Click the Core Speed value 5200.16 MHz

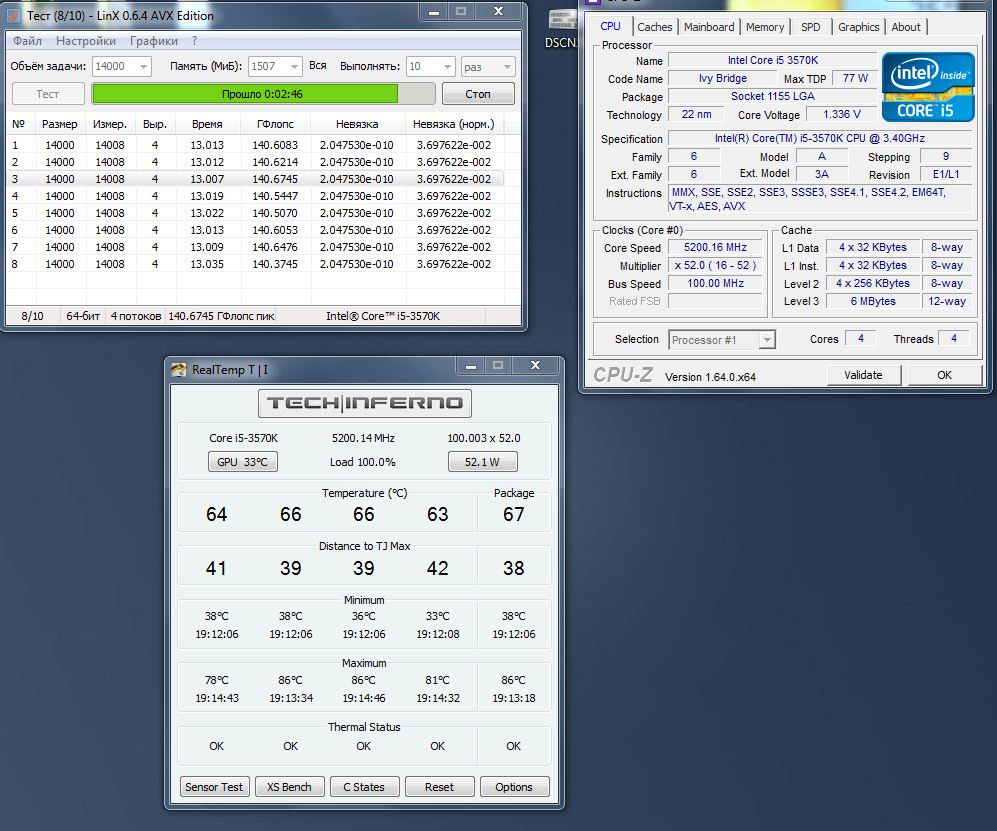(x=715, y=247)
